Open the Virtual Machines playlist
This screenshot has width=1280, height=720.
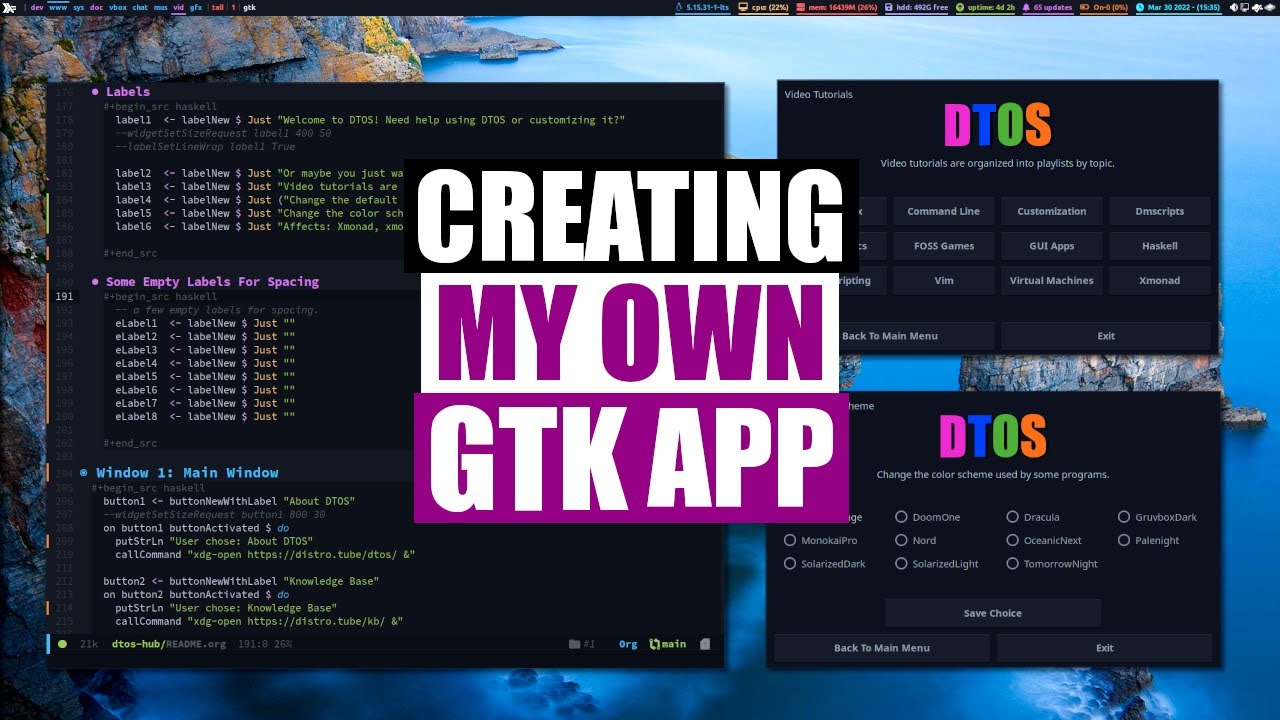click(1052, 281)
